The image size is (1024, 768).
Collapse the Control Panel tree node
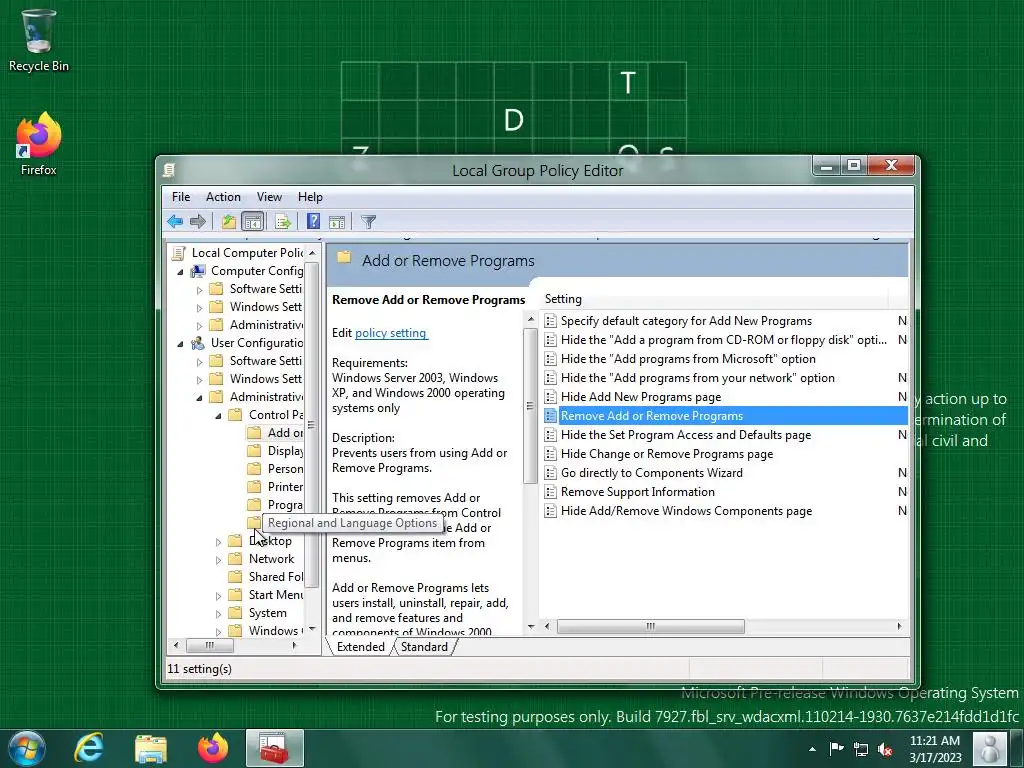tap(218, 415)
